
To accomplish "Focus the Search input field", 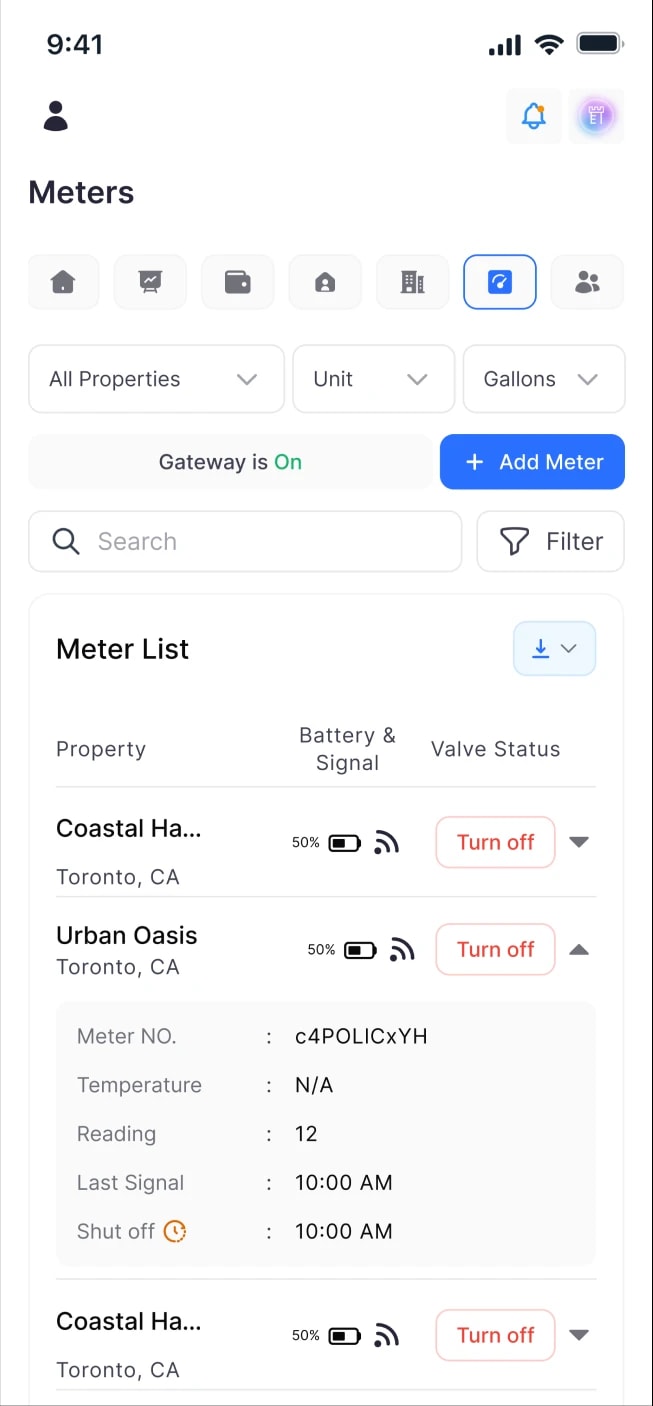I will click(x=245, y=541).
